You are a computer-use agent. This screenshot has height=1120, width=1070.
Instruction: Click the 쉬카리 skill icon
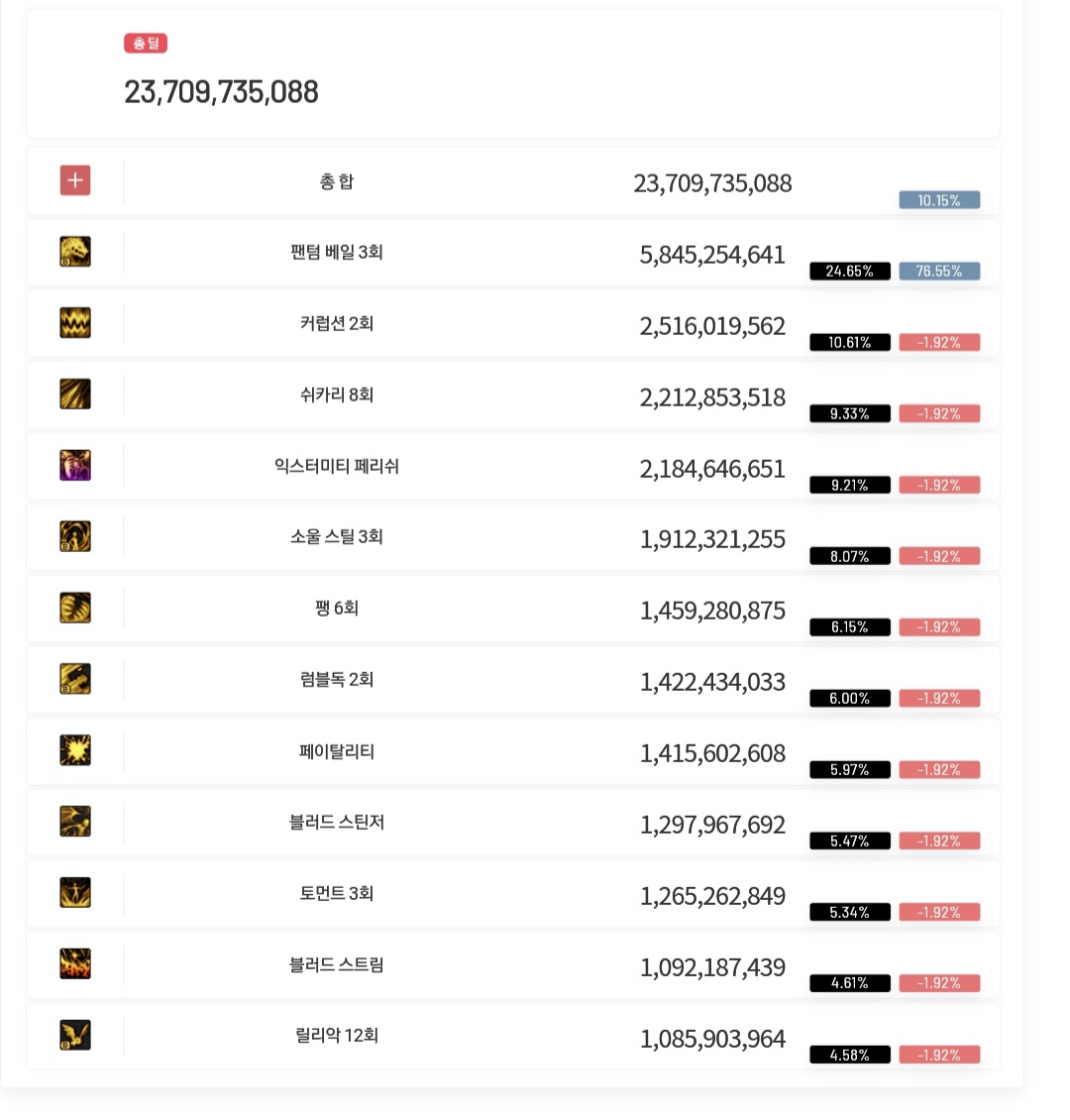tap(75, 394)
